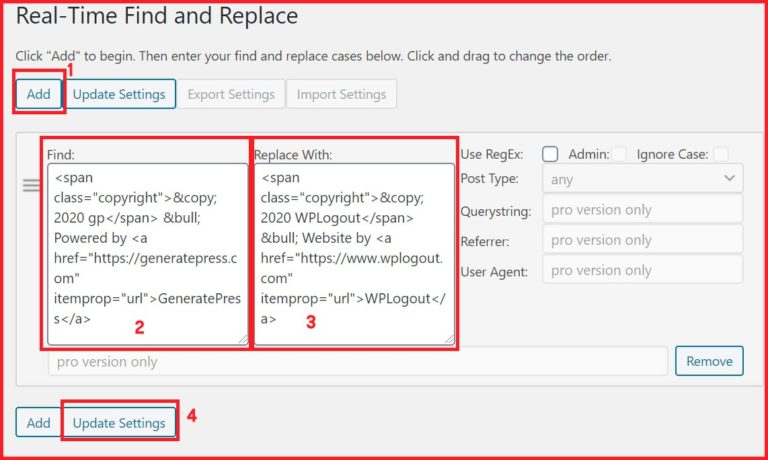This screenshot has height=460, width=768.
Task: Click the Querystring: label
Action: click(496, 212)
